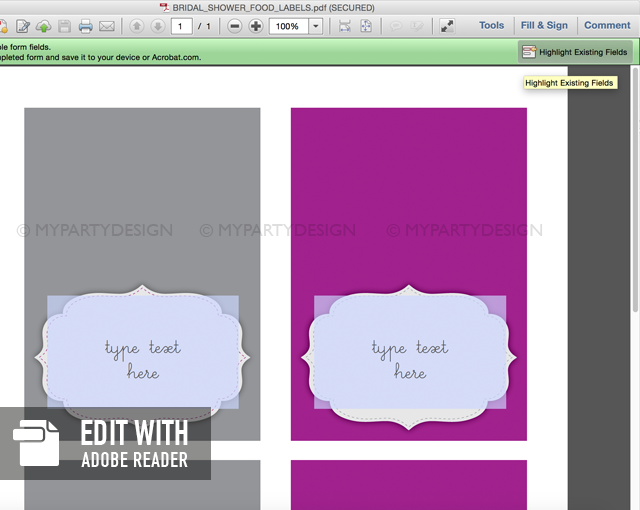Click the email envelope icon
640x510 pixels.
pos(107,26)
